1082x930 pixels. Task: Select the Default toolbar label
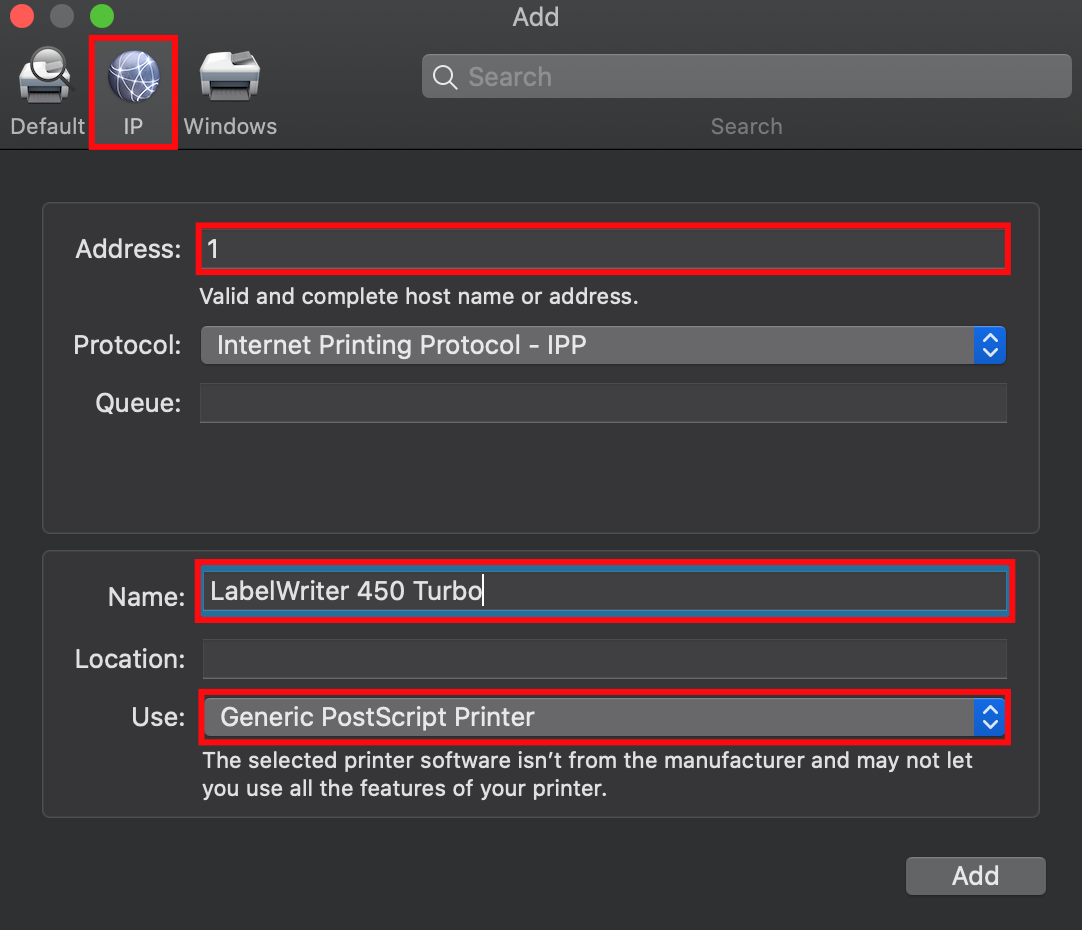46,126
